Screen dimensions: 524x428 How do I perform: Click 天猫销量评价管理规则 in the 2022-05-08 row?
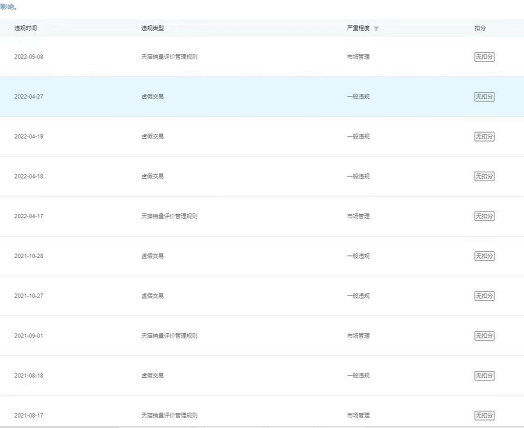point(169,57)
